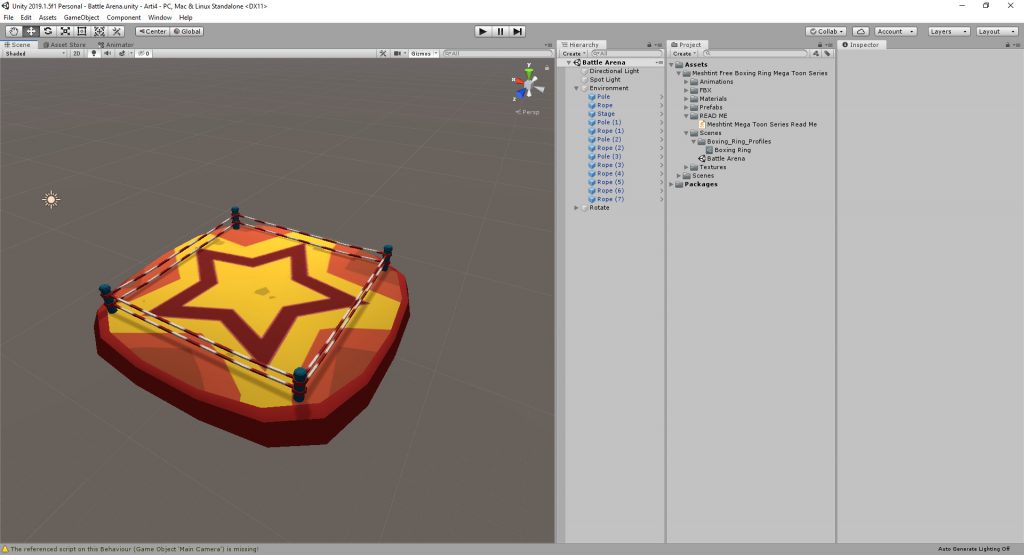This screenshot has width=1024, height=555.
Task: Select the Rotate tool
Action: pyautogui.click(x=48, y=31)
